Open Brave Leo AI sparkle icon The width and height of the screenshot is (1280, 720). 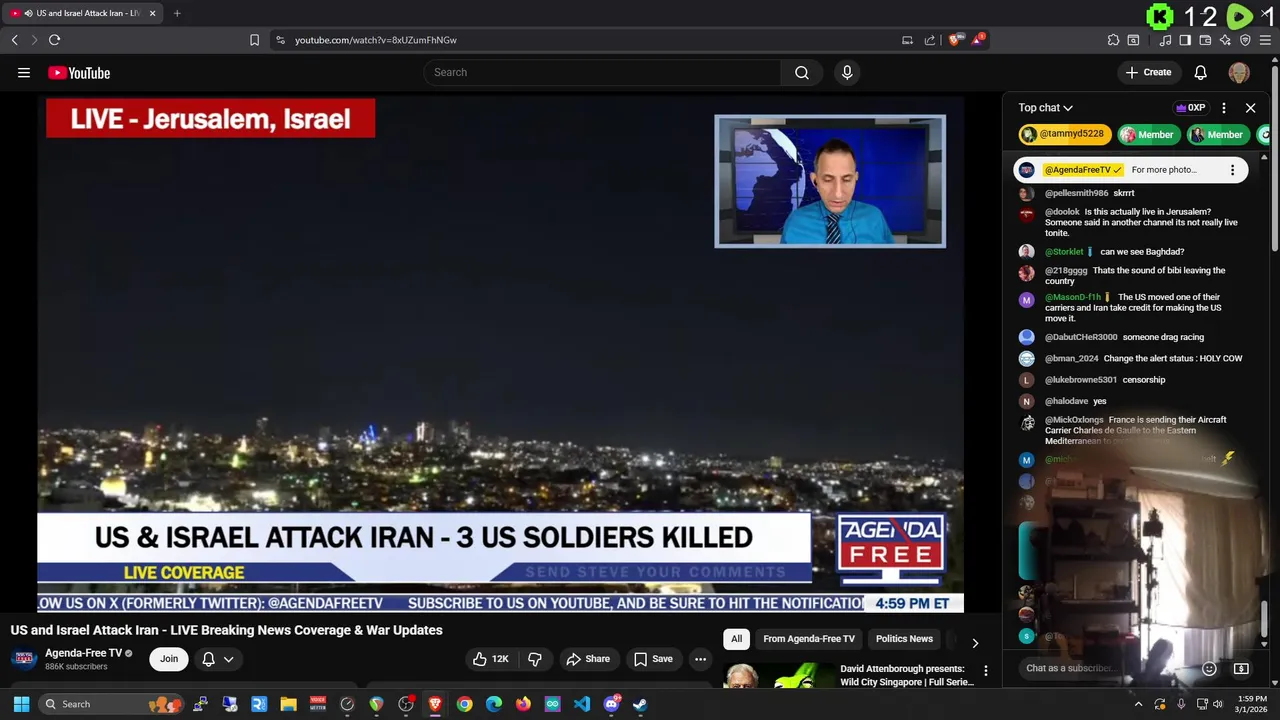1225,40
